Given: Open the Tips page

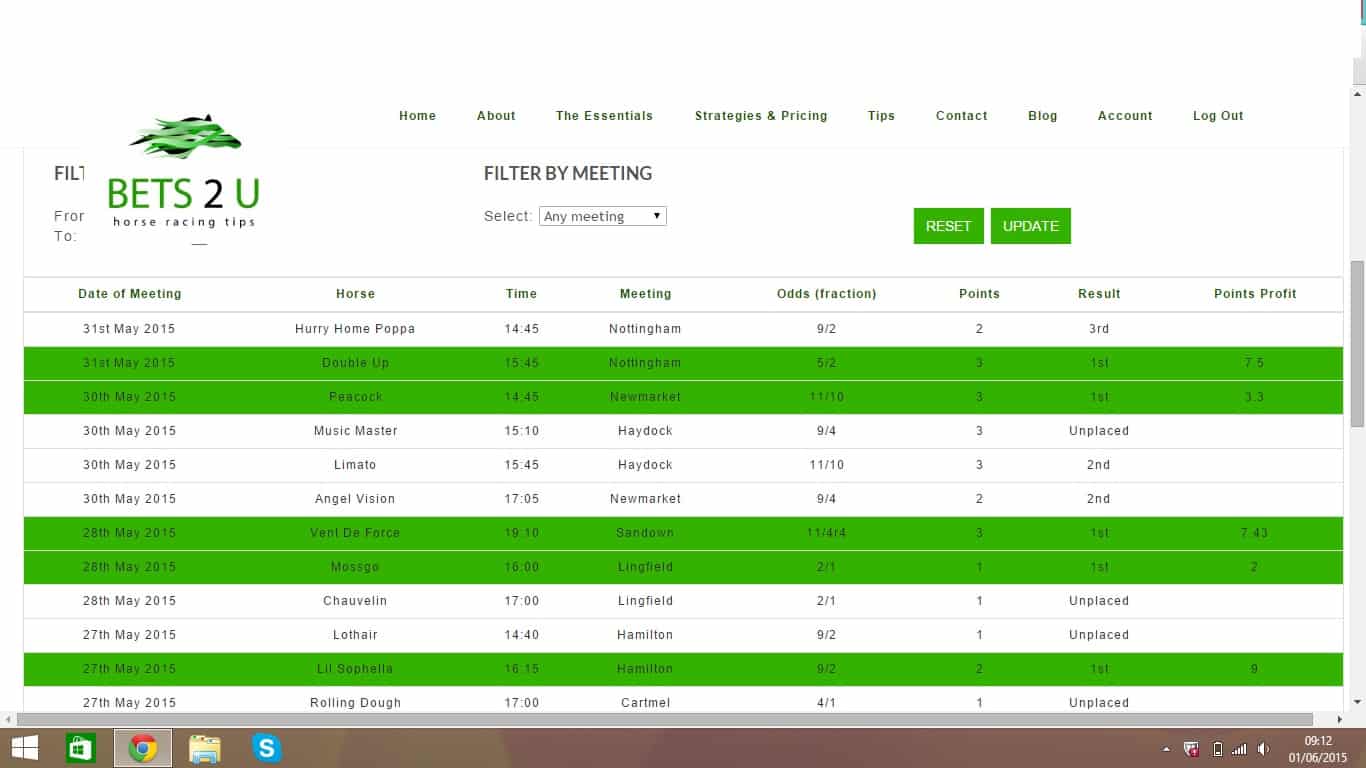Looking at the screenshot, I should click(881, 116).
